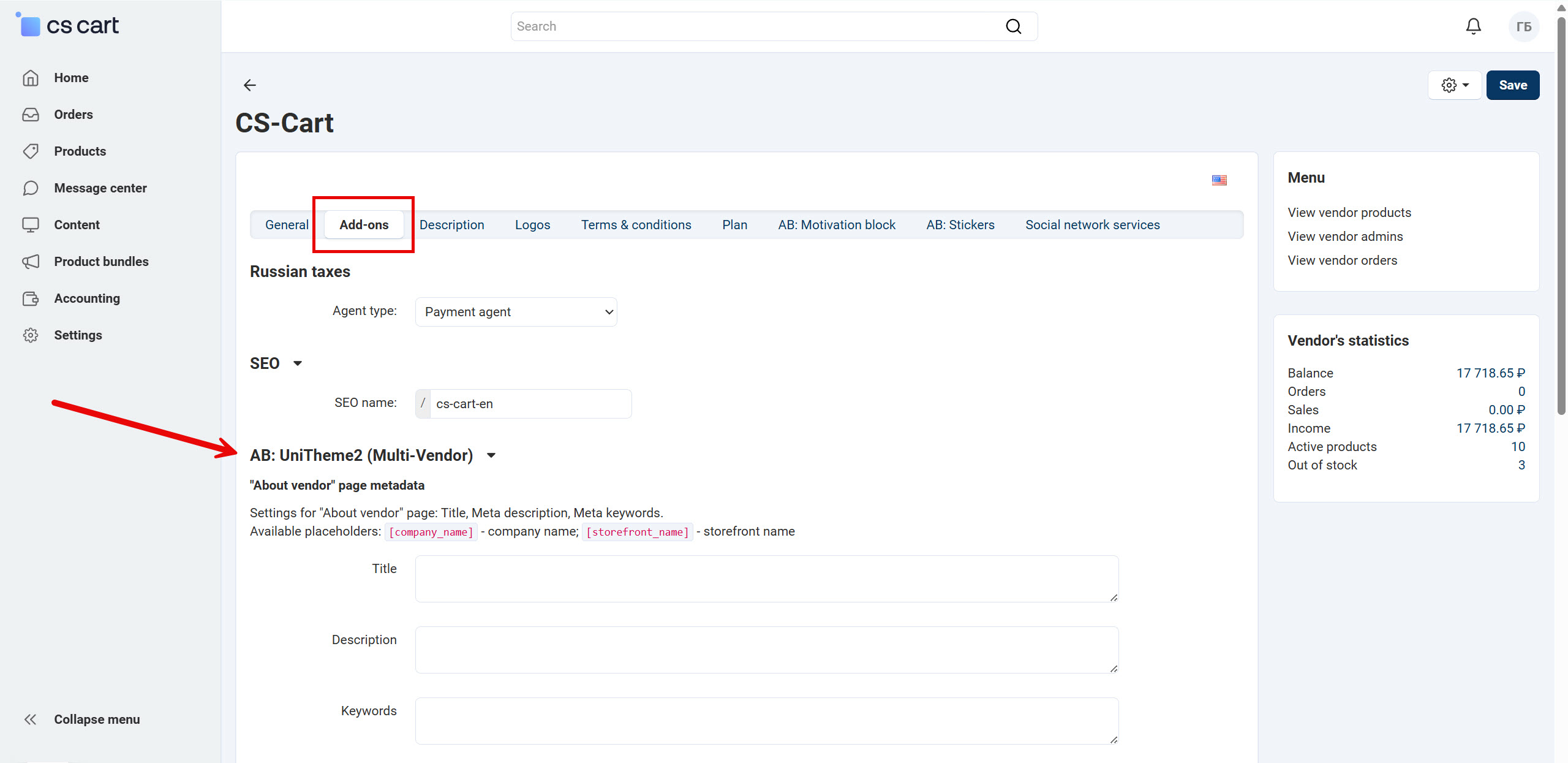Open View vendor products link

(1349, 213)
